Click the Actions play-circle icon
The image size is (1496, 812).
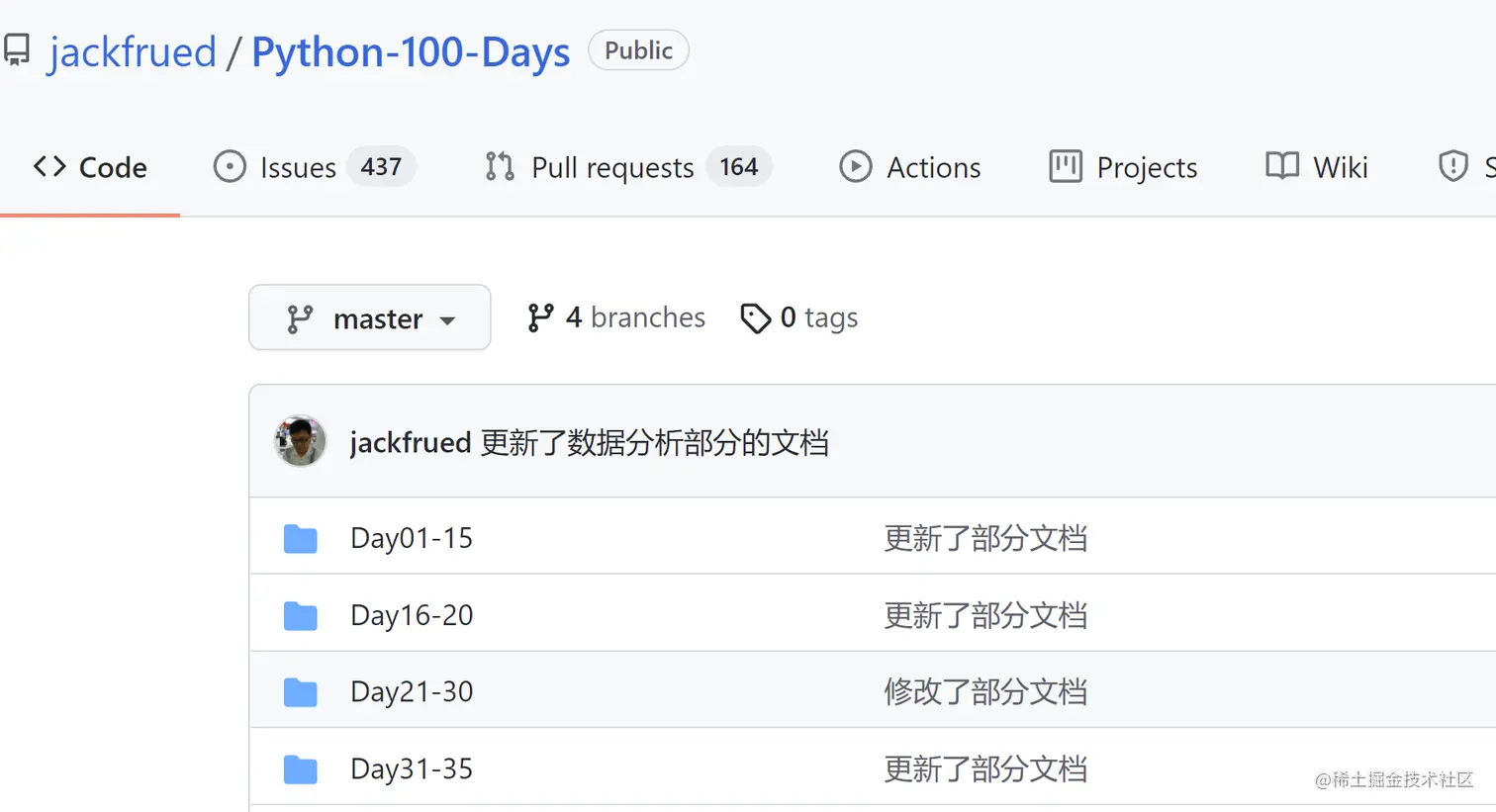pyautogui.click(x=856, y=166)
